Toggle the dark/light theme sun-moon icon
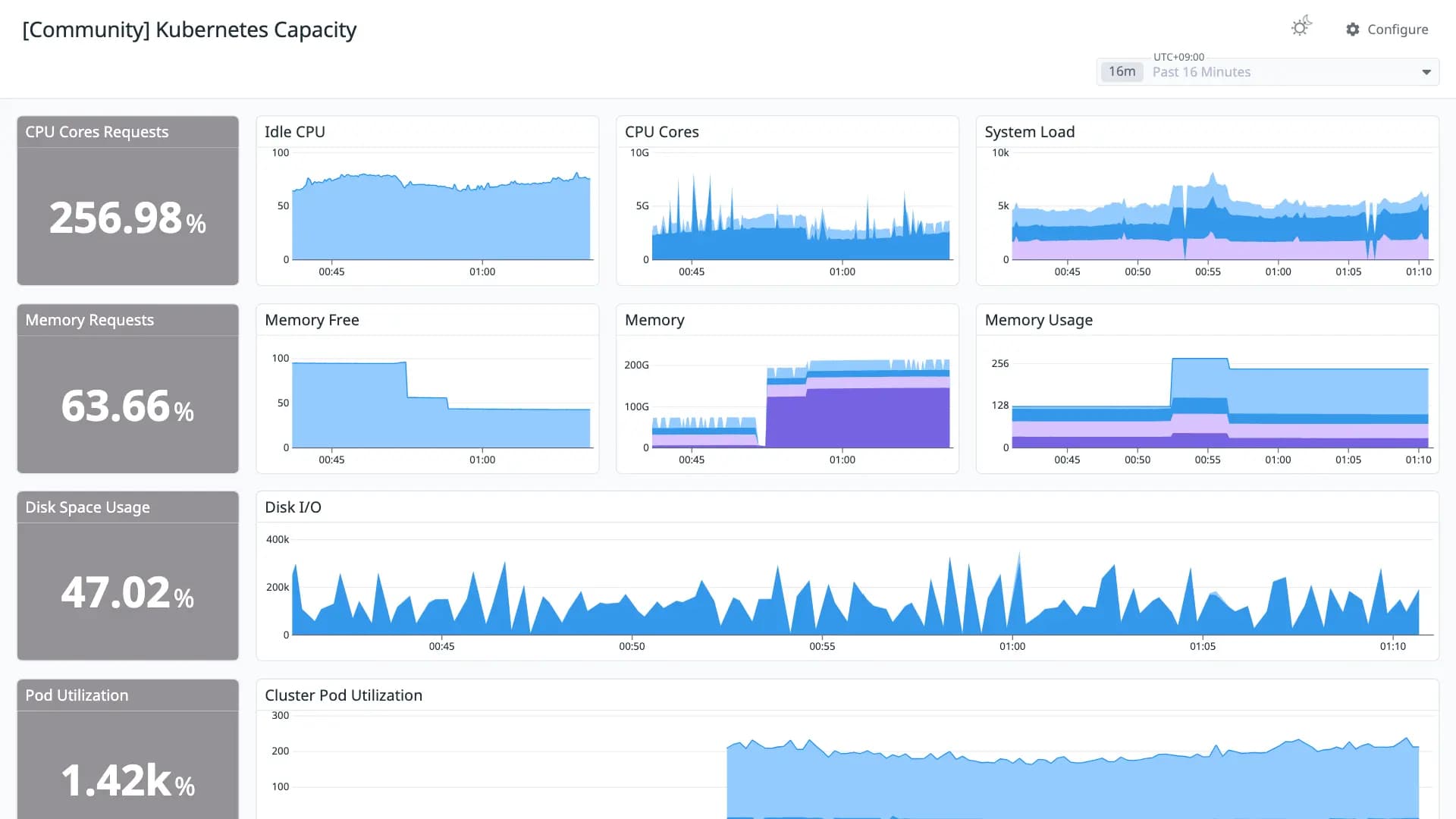The image size is (1456, 819). 1301,27
